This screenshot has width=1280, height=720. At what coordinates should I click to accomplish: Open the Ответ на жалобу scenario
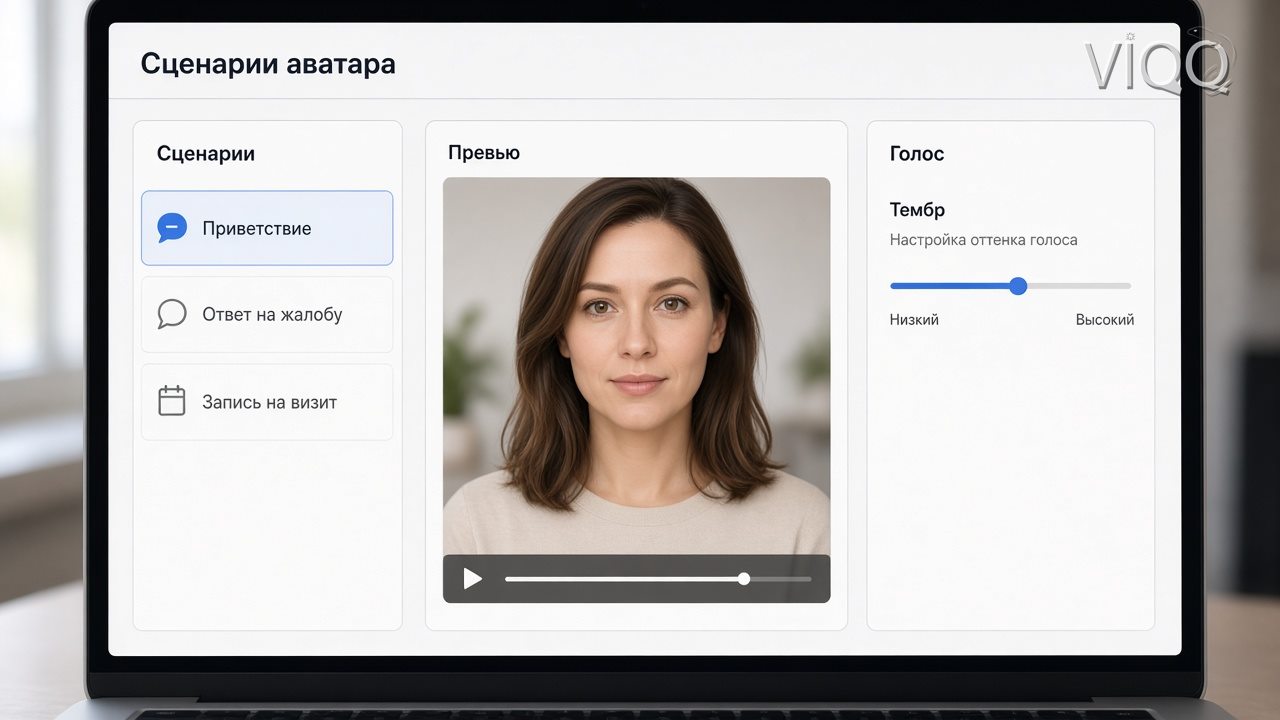[267, 314]
